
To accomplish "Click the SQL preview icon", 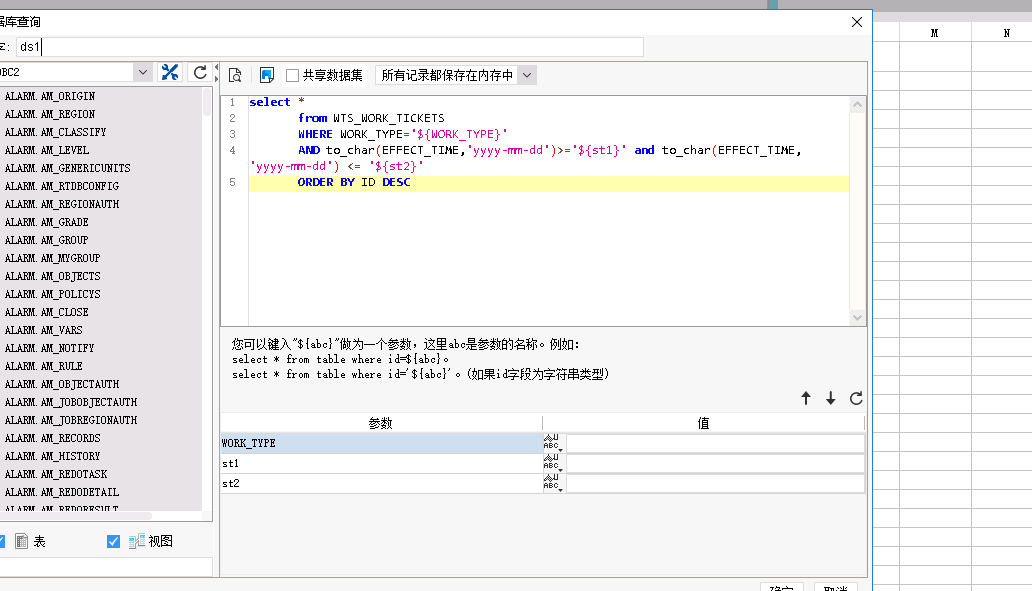I will [235, 76].
